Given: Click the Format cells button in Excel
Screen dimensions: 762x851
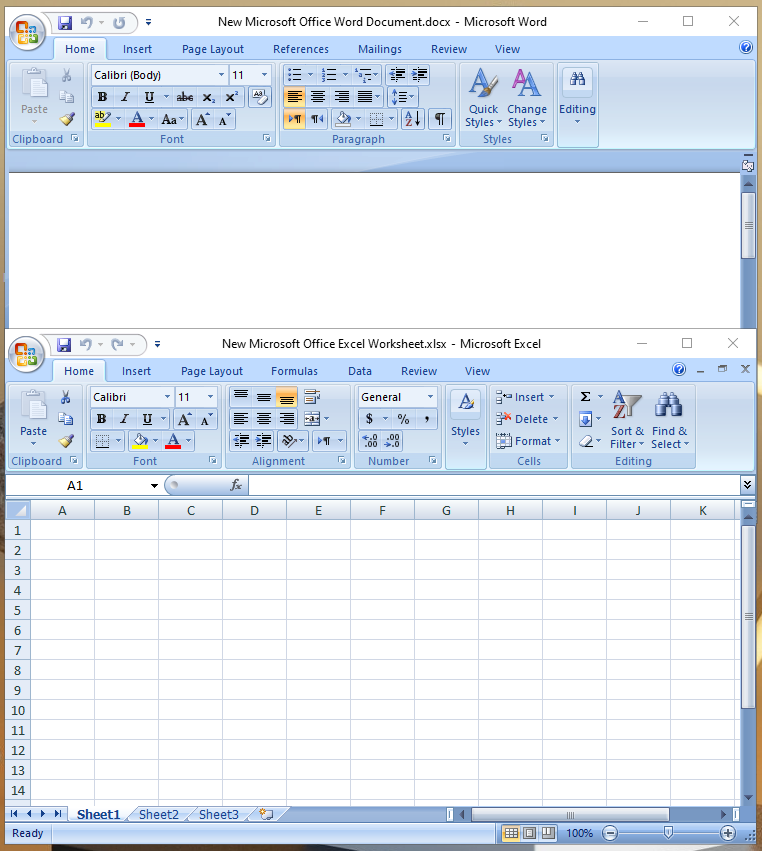Looking at the screenshot, I should tap(529, 441).
